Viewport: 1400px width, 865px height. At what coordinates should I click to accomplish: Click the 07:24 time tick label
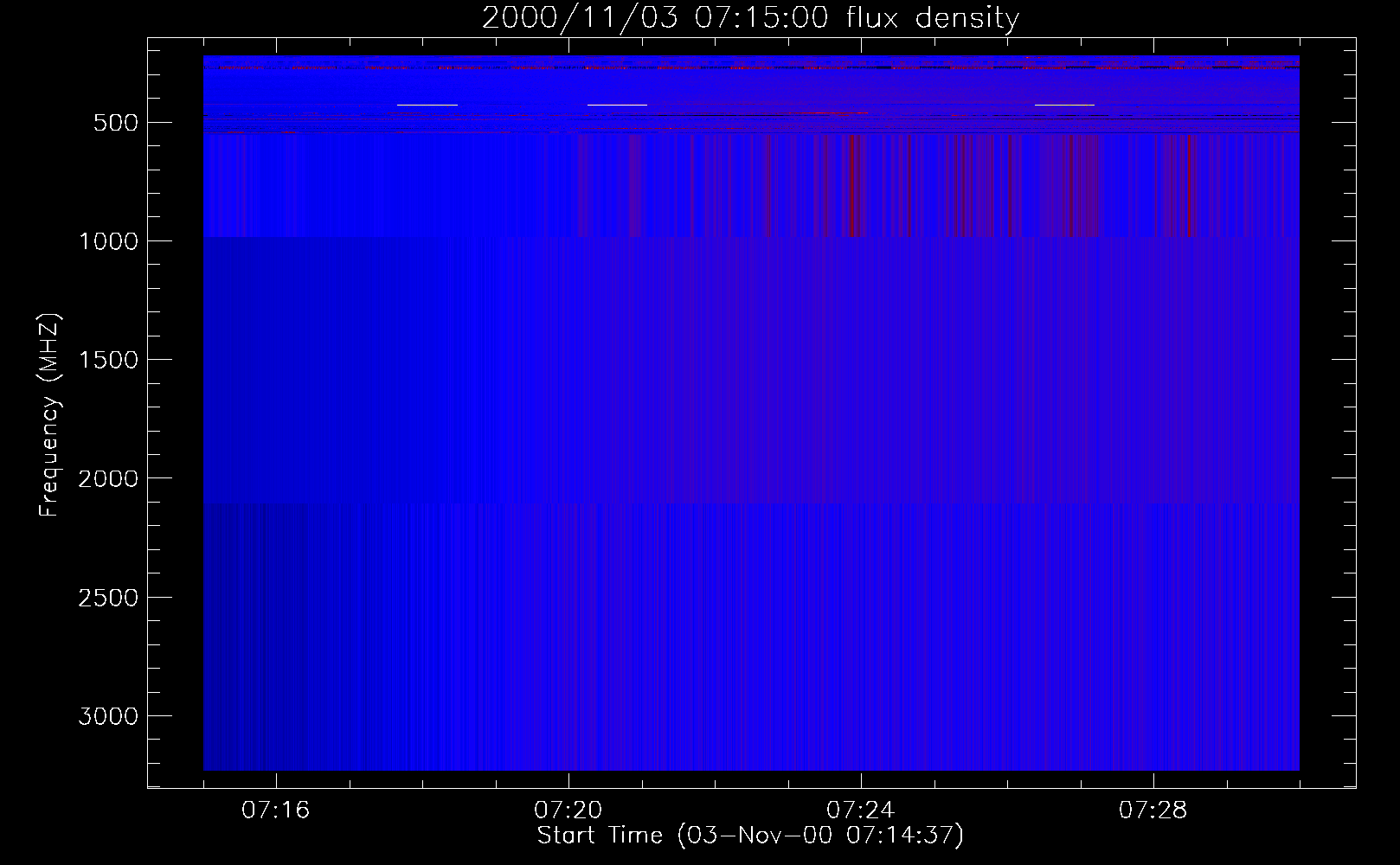(861, 811)
